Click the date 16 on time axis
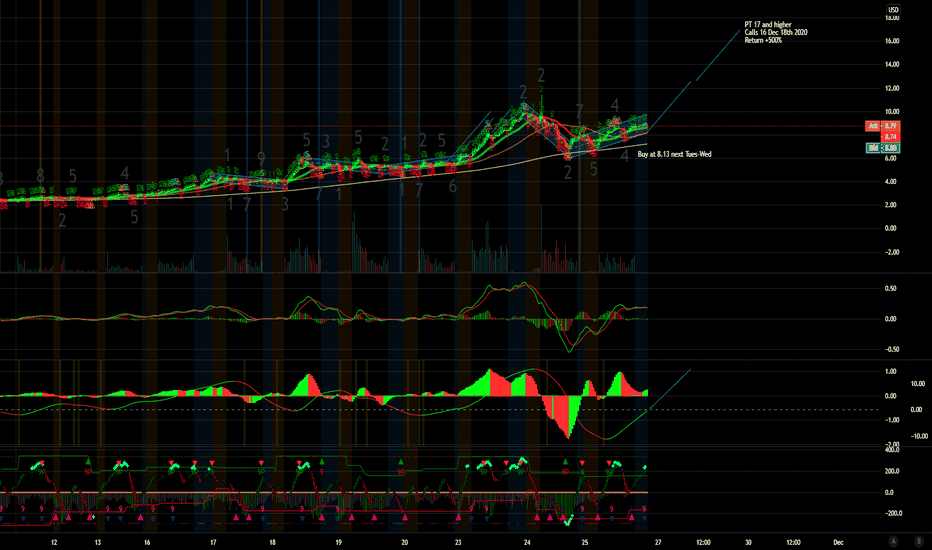 147,542
